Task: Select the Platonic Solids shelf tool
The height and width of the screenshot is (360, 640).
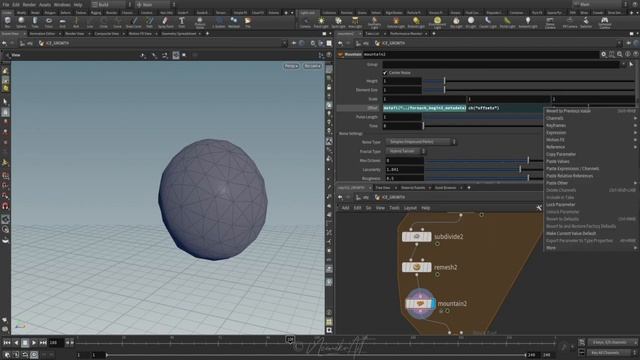Action: (x=200, y=22)
